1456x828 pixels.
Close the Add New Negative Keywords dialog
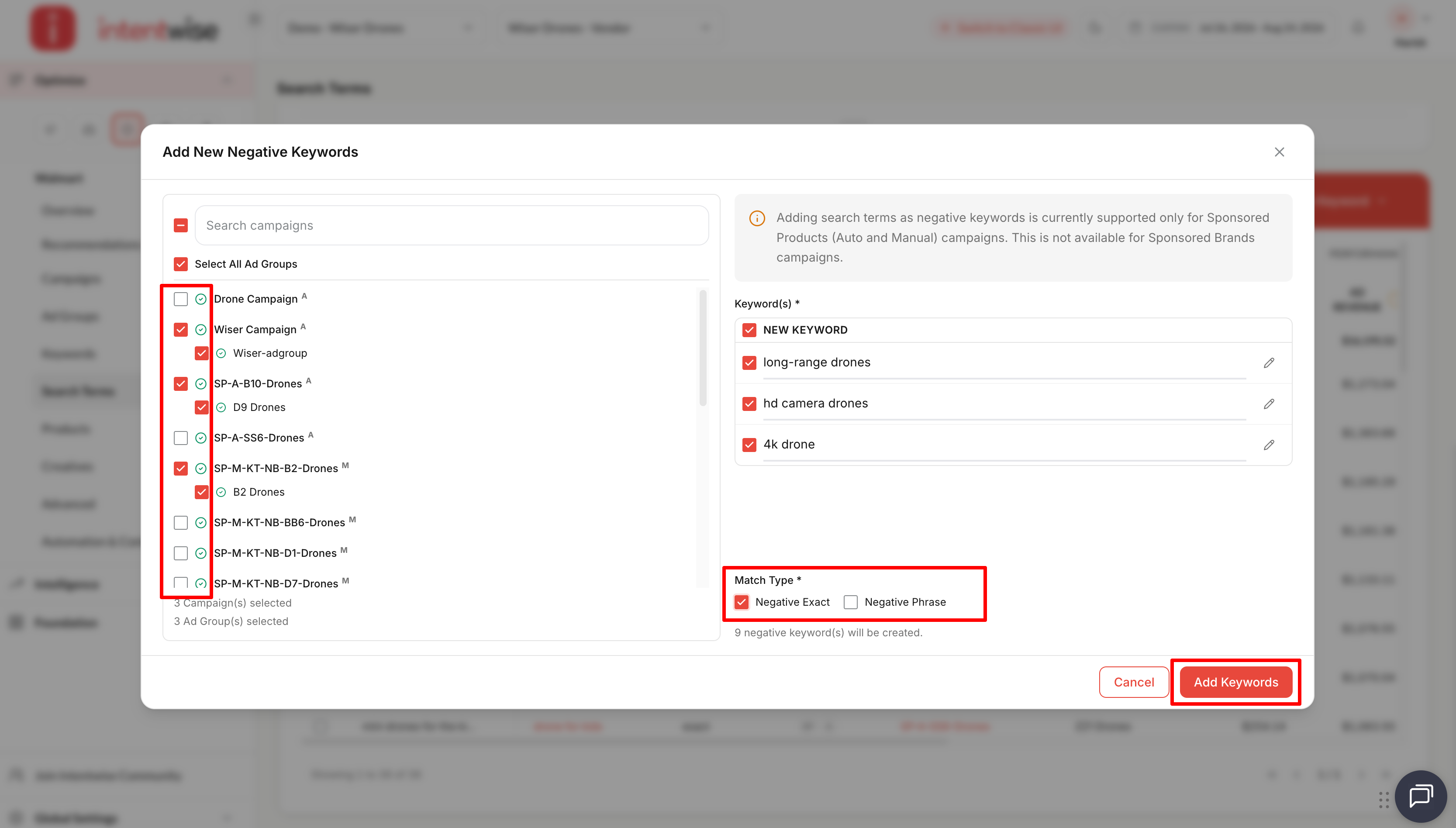1279,152
